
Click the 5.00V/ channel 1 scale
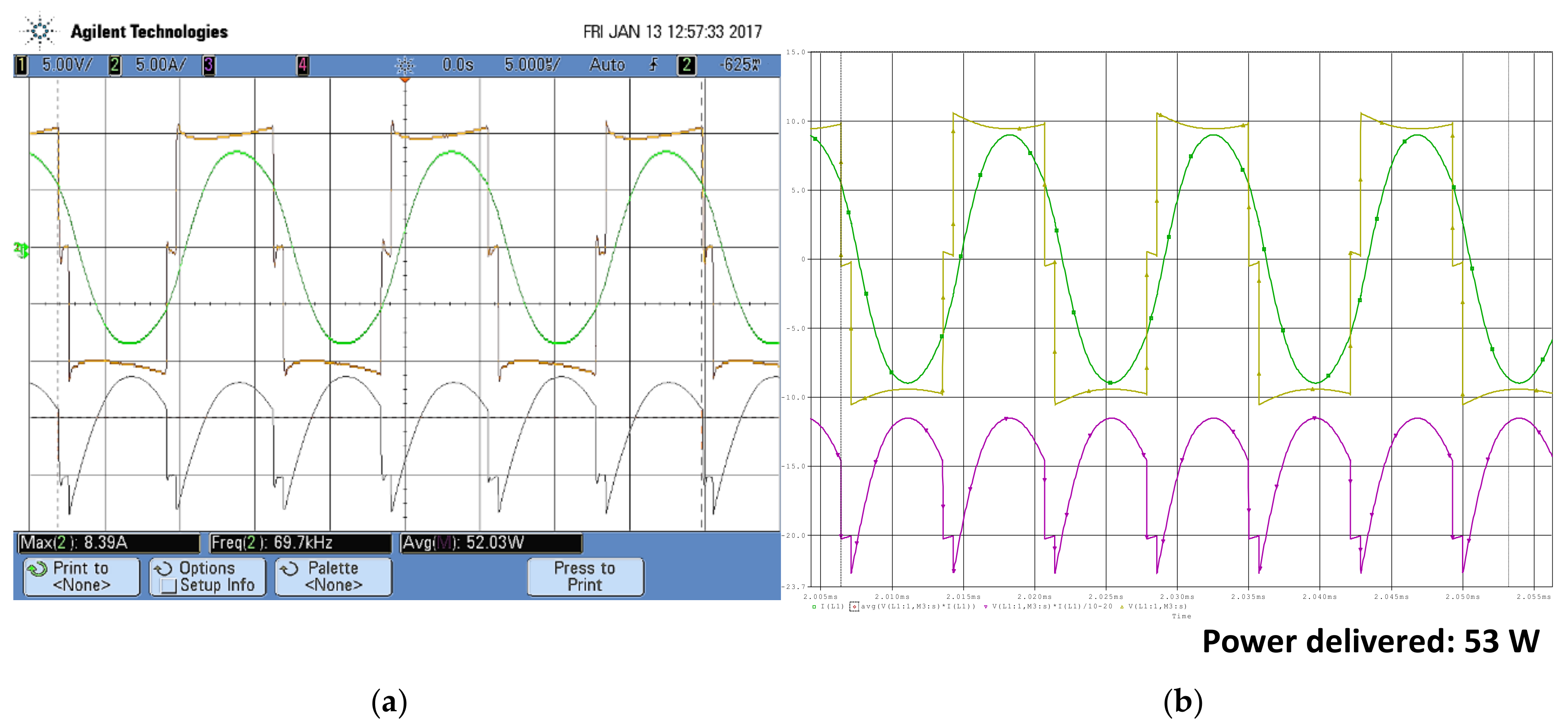67,65
